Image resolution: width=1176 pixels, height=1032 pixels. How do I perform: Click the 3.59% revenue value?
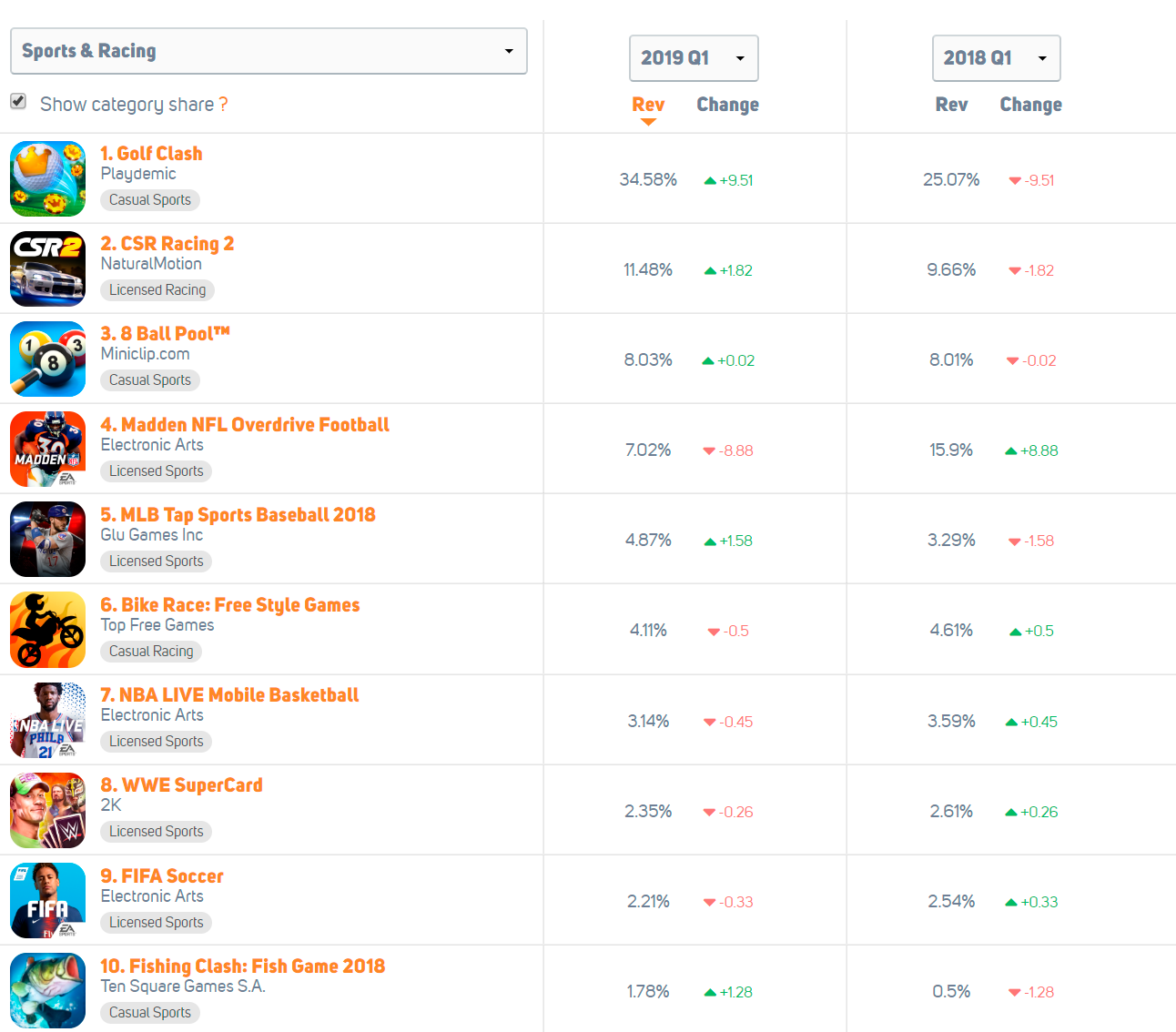[x=951, y=722]
